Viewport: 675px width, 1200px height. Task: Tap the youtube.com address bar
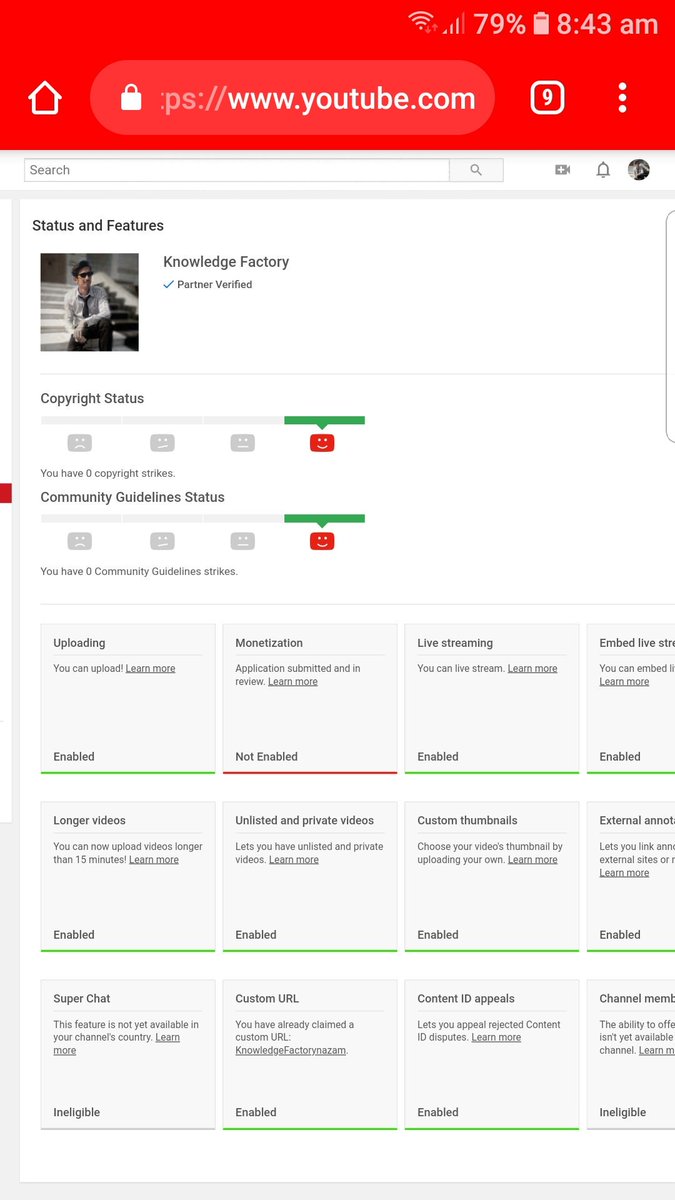click(292, 98)
